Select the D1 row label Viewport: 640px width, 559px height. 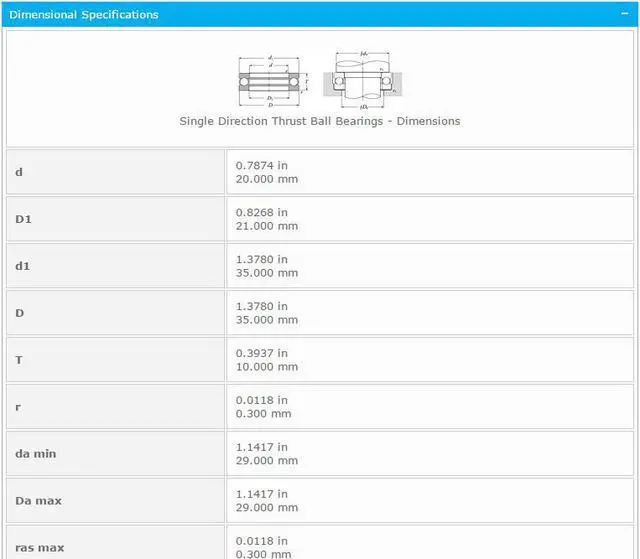(x=23, y=219)
